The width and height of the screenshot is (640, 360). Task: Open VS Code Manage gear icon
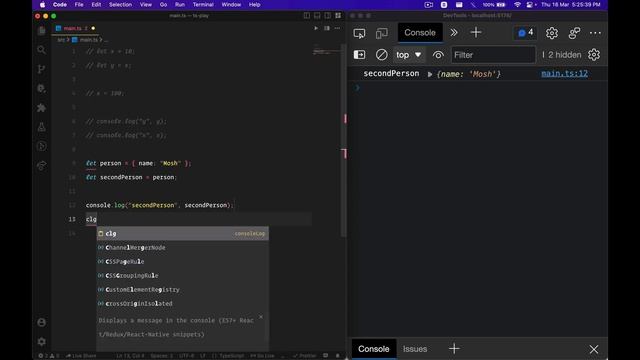(x=42, y=341)
